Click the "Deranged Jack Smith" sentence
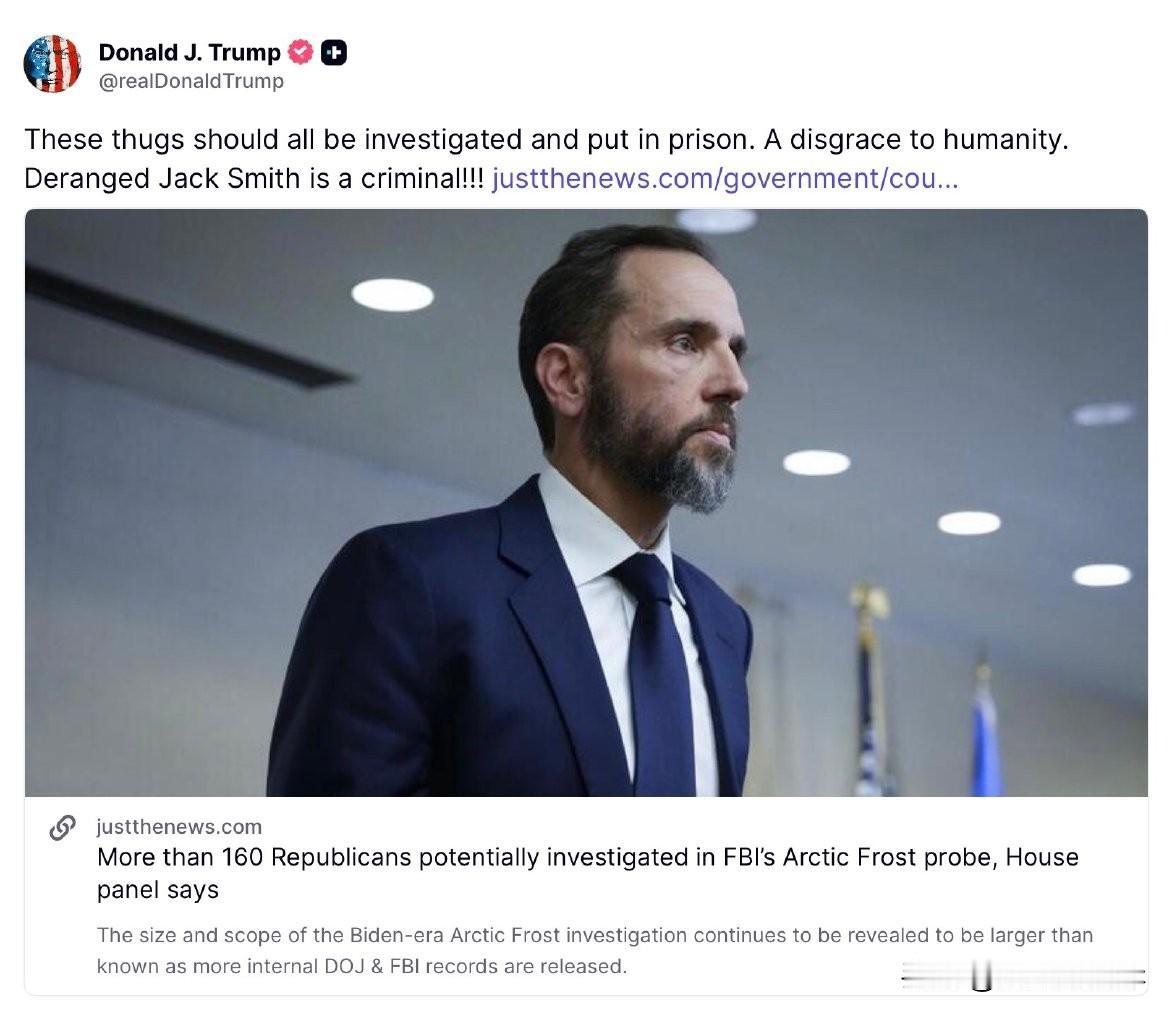The image size is (1172, 1016). pos(254,179)
